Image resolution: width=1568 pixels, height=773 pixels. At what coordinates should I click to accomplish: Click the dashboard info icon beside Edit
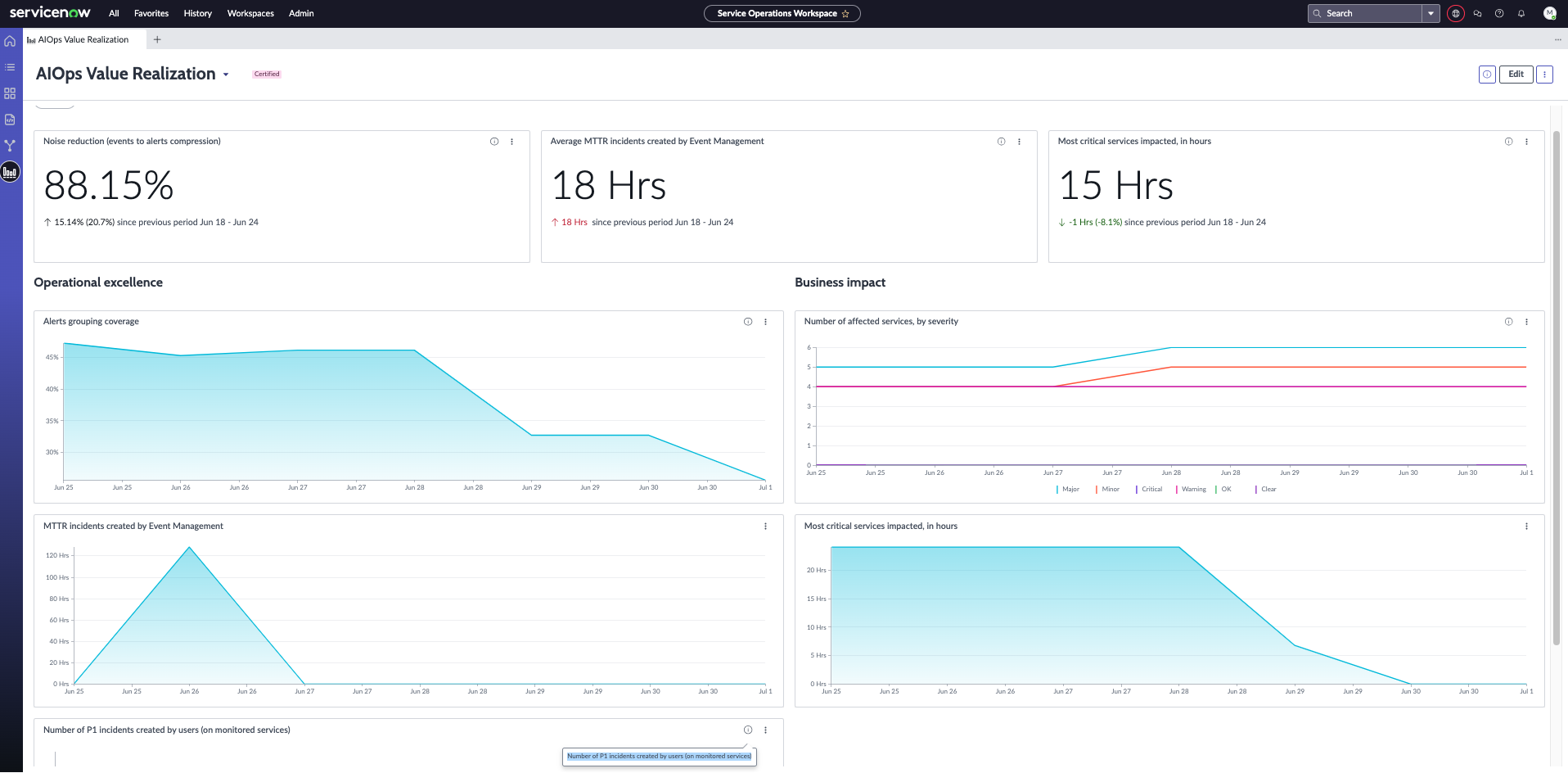[1488, 74]
